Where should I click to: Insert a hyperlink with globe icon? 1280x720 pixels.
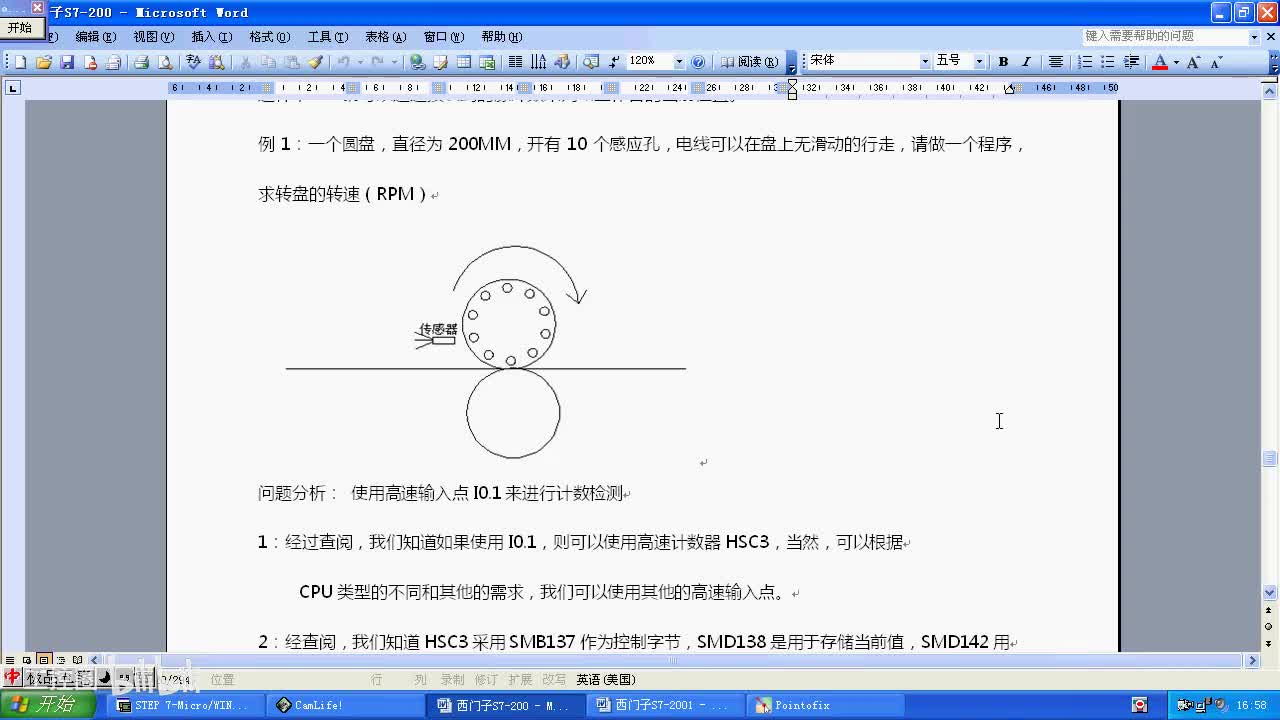click(x=418, y=62)
